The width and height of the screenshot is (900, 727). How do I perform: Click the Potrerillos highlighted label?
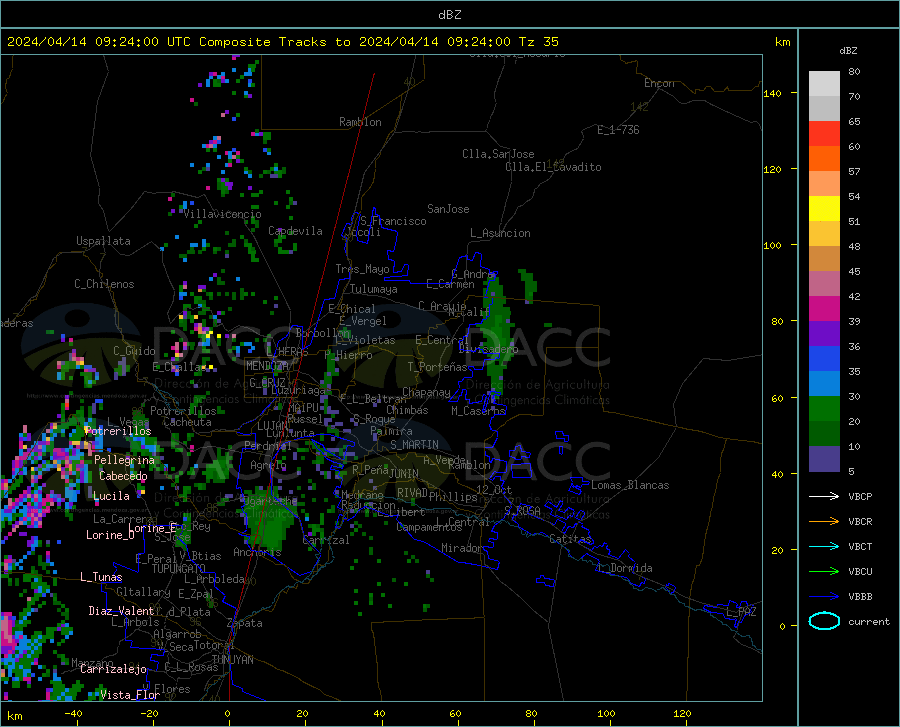pos(118,431)
